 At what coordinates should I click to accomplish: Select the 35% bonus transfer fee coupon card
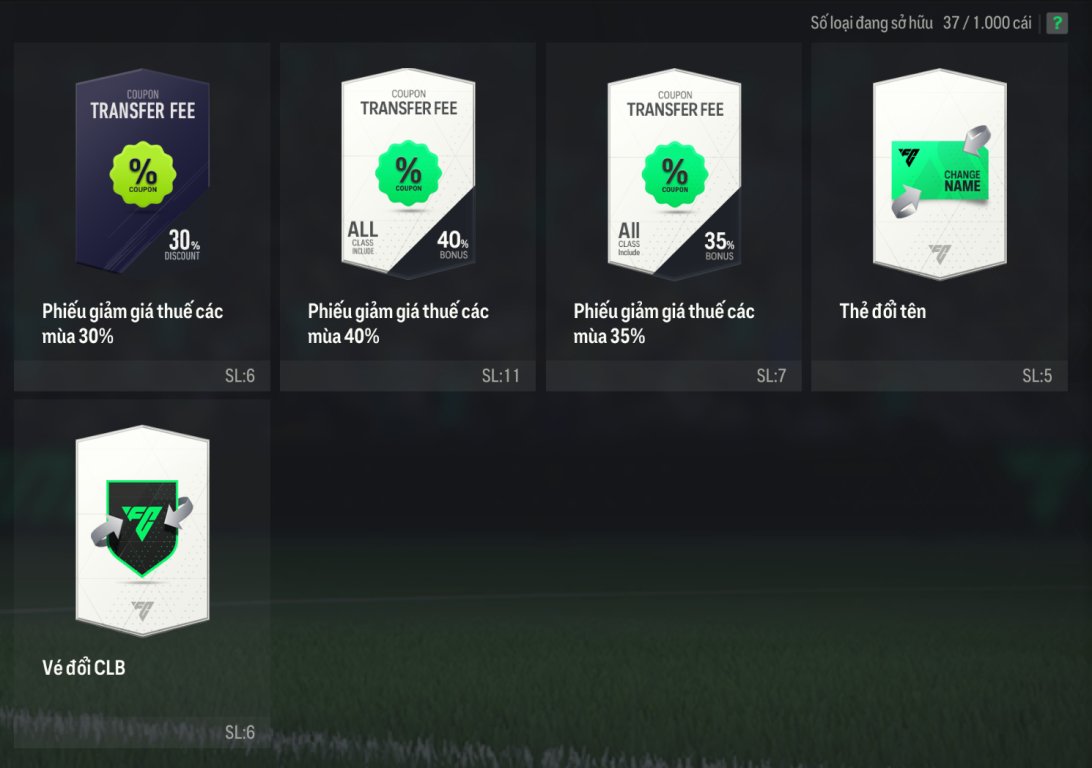[x=674, y=173]
